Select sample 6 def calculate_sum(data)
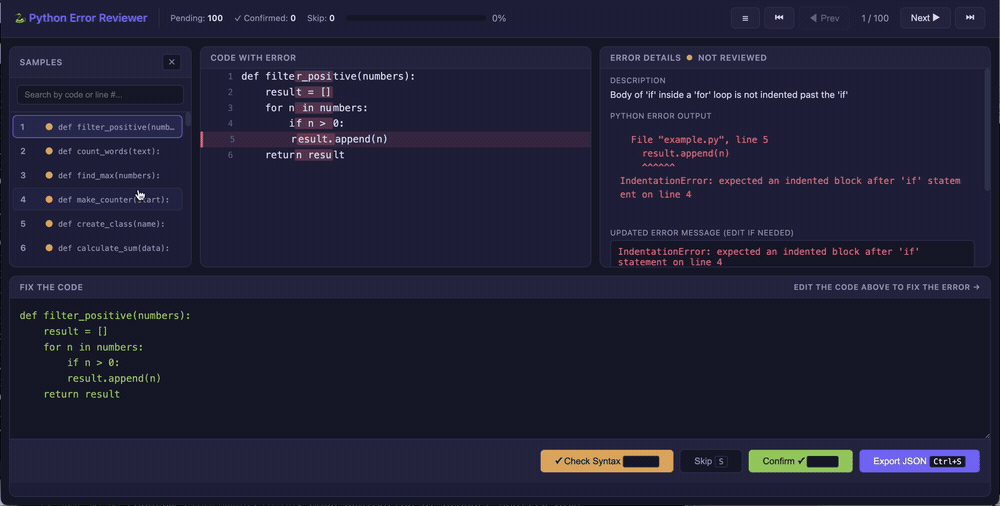The height and width of the screenshot is (506, 1000). [x=98, y=248]
